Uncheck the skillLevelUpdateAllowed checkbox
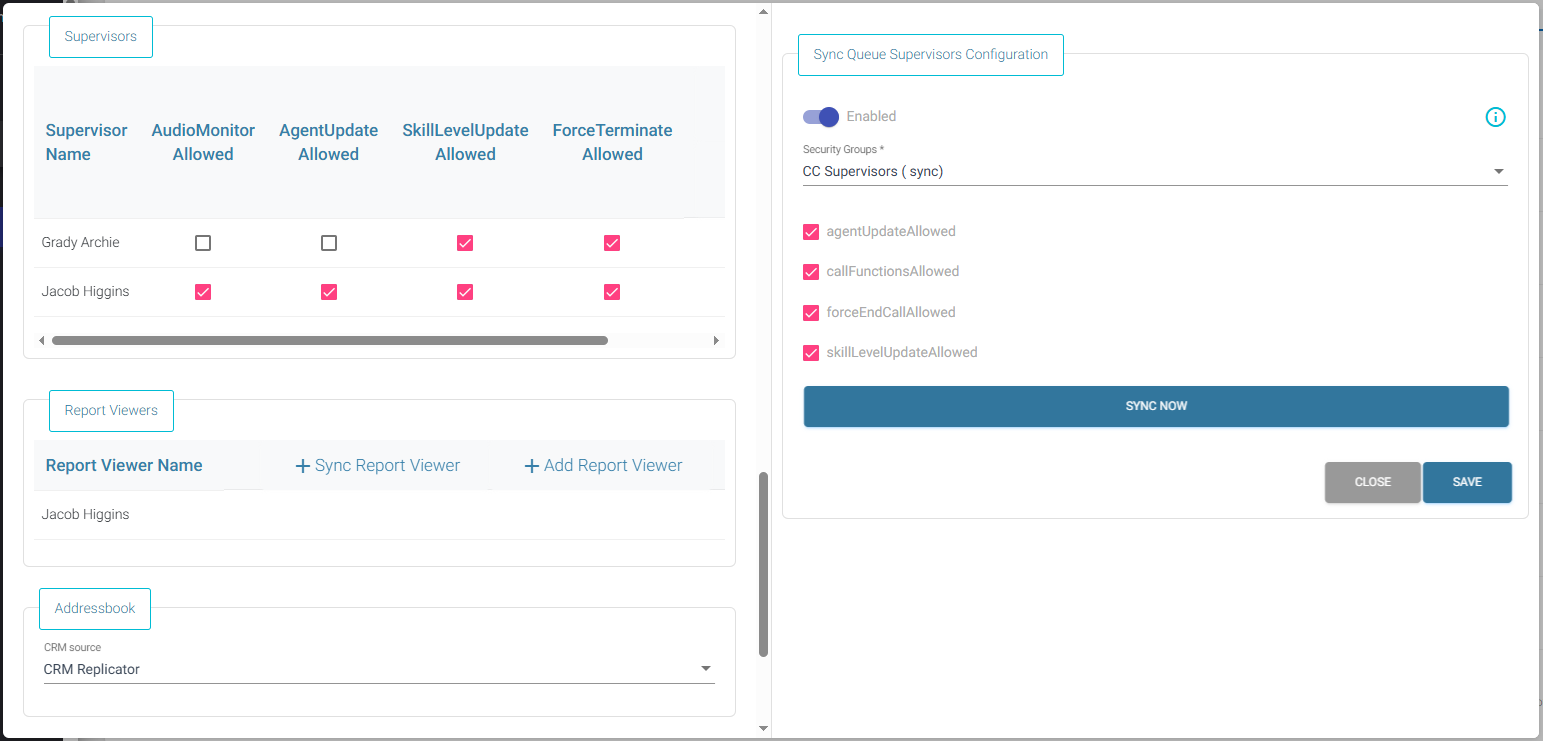 tap(811, 353)
